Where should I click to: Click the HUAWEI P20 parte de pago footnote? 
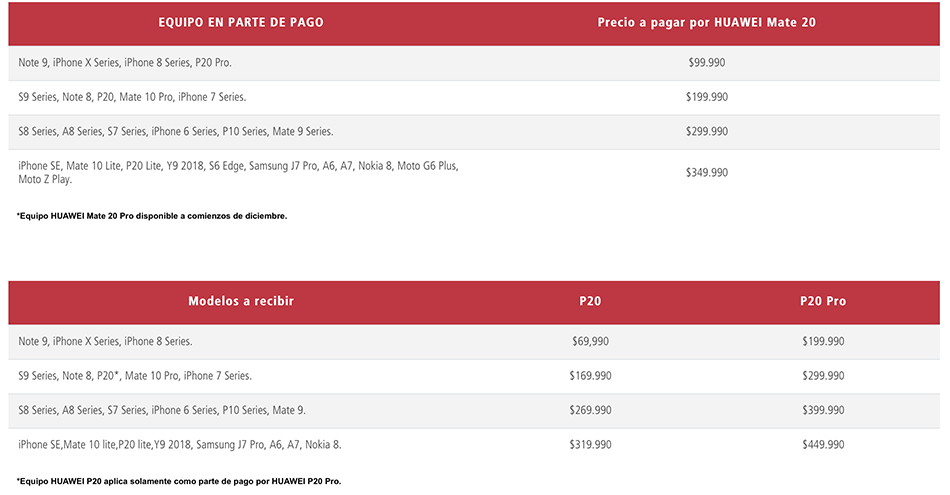pos(179,482)
